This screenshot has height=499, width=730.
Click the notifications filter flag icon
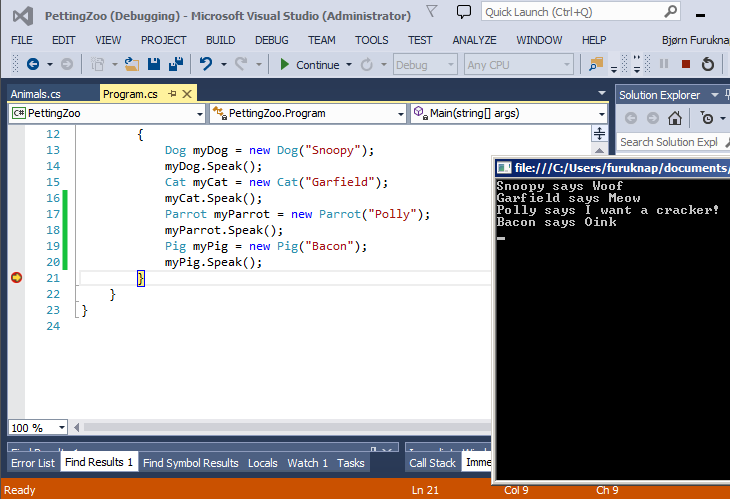pos(432,11)
